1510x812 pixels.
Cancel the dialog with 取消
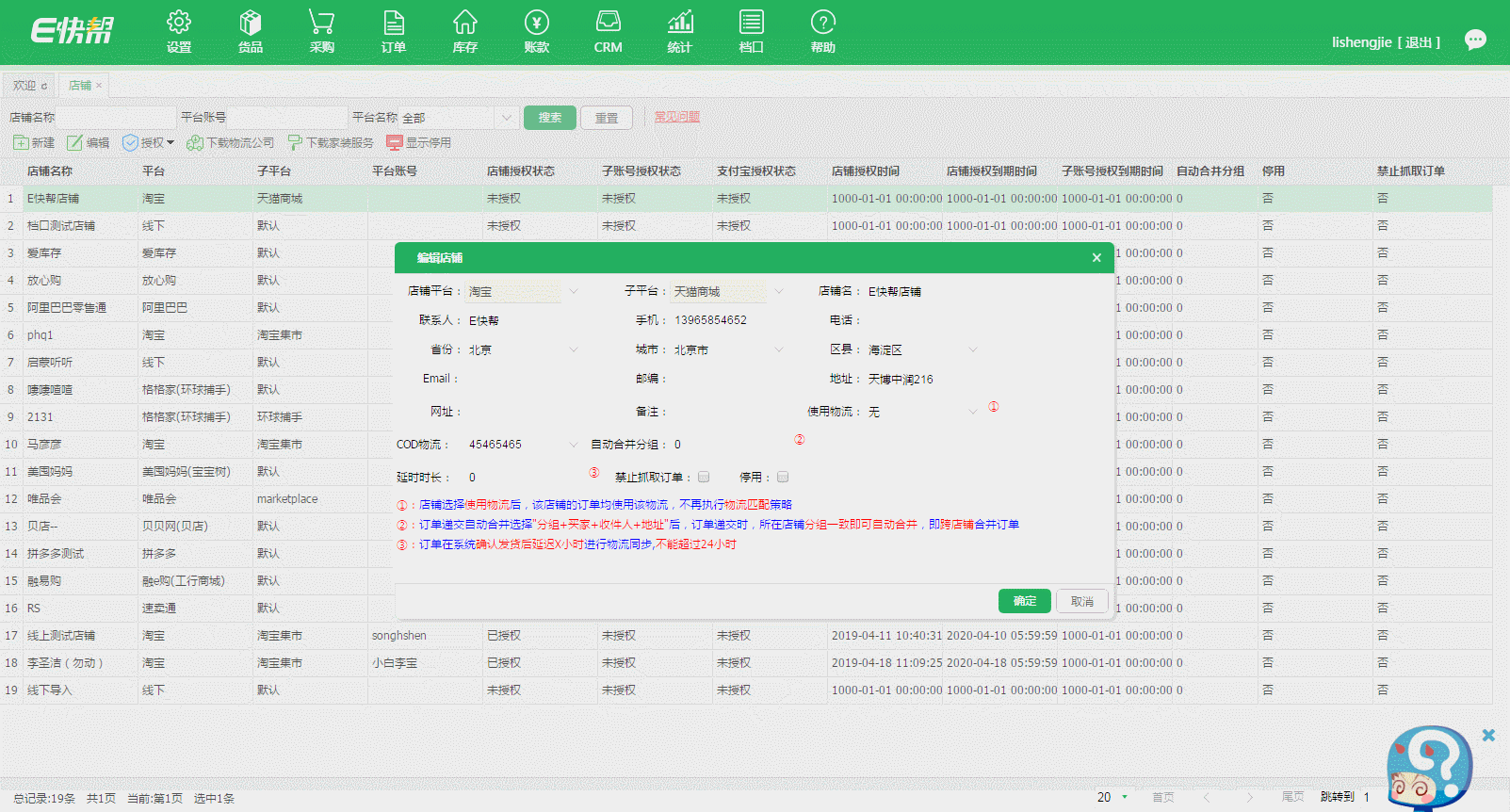click(x=1082, y=601)
